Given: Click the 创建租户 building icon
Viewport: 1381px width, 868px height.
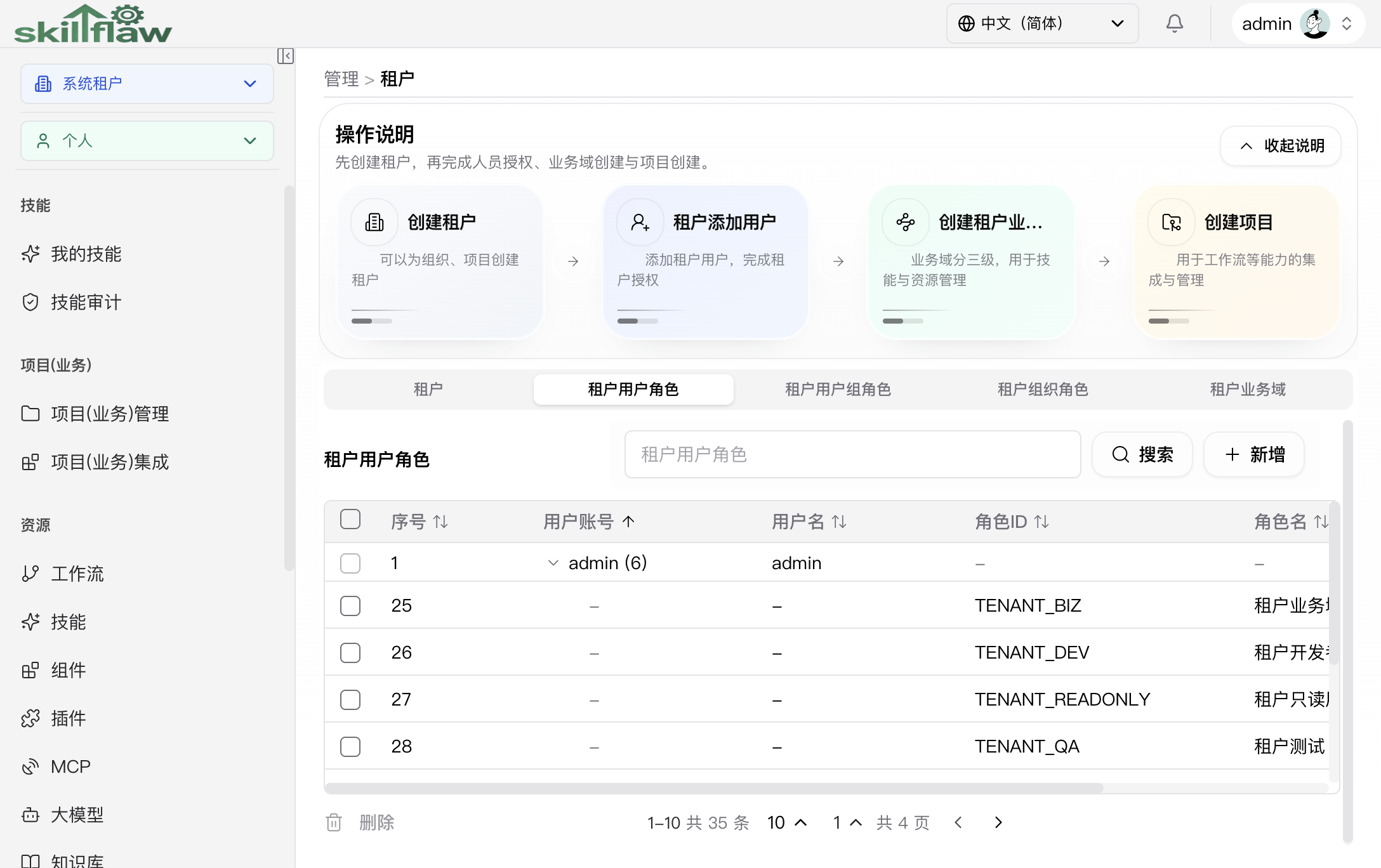Looking at the screenshot, I should tap(374, 222).
